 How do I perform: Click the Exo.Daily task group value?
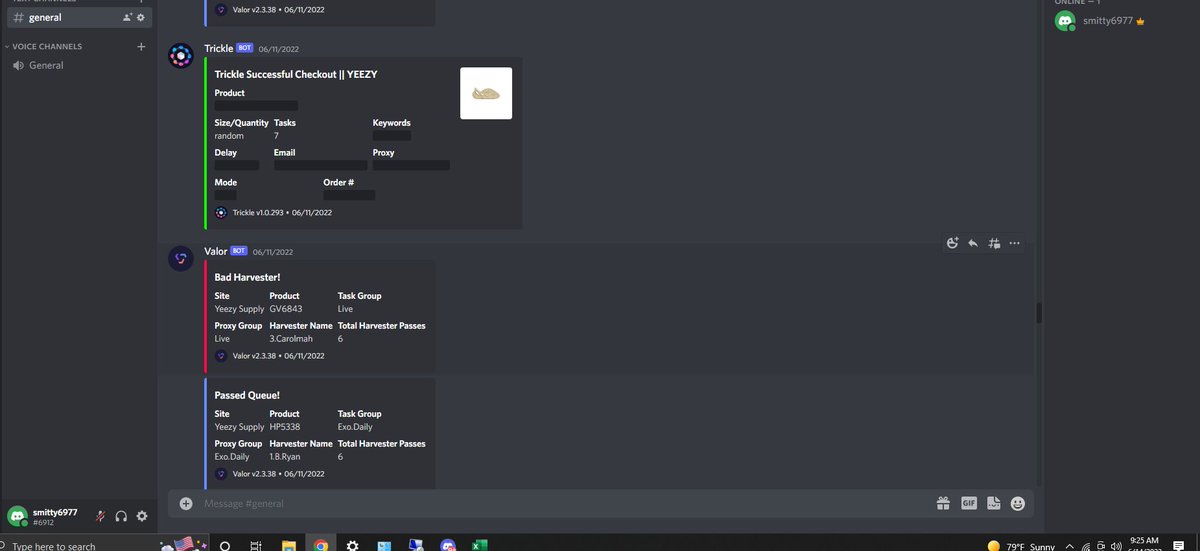pos(355,427)
